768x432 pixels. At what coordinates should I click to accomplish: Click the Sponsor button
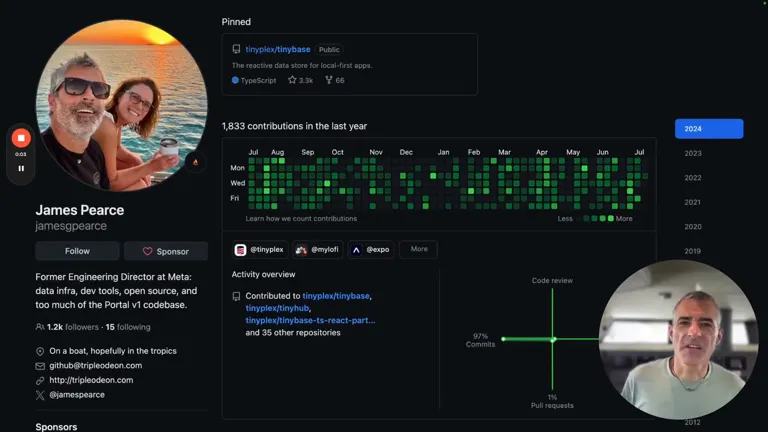pyautogui.click(x=166, y=251)
